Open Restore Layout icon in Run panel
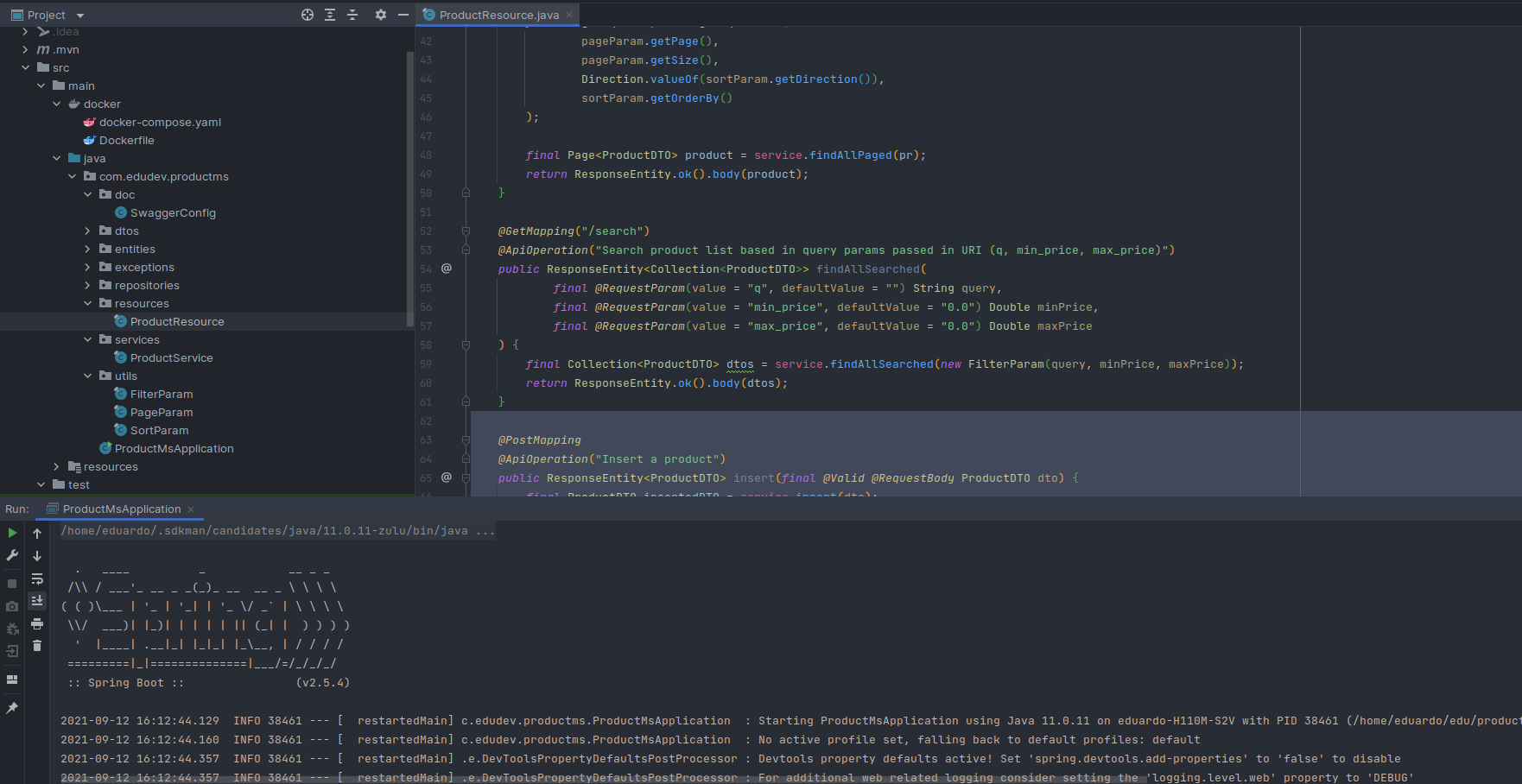 tap(12, 680)
